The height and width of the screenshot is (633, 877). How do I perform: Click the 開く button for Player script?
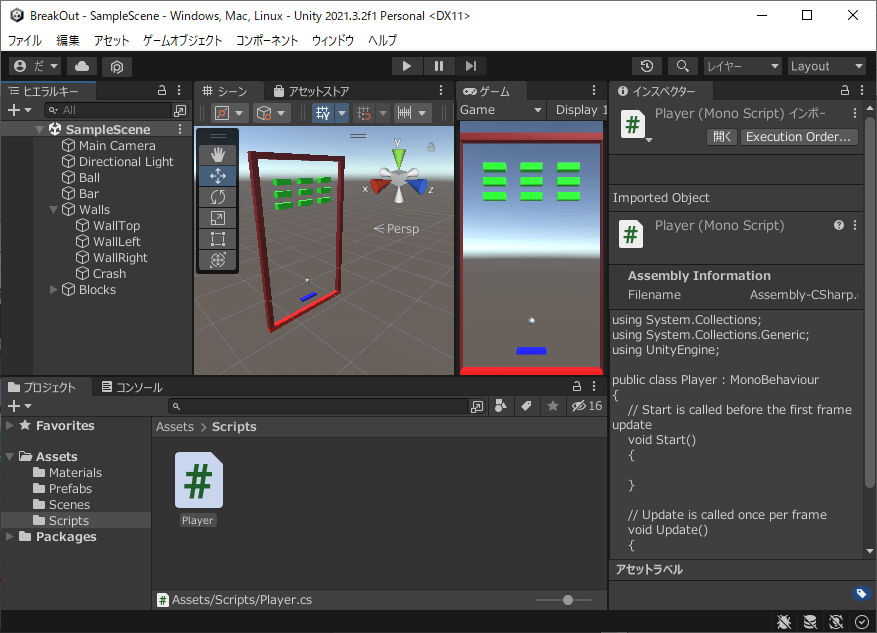722,137
